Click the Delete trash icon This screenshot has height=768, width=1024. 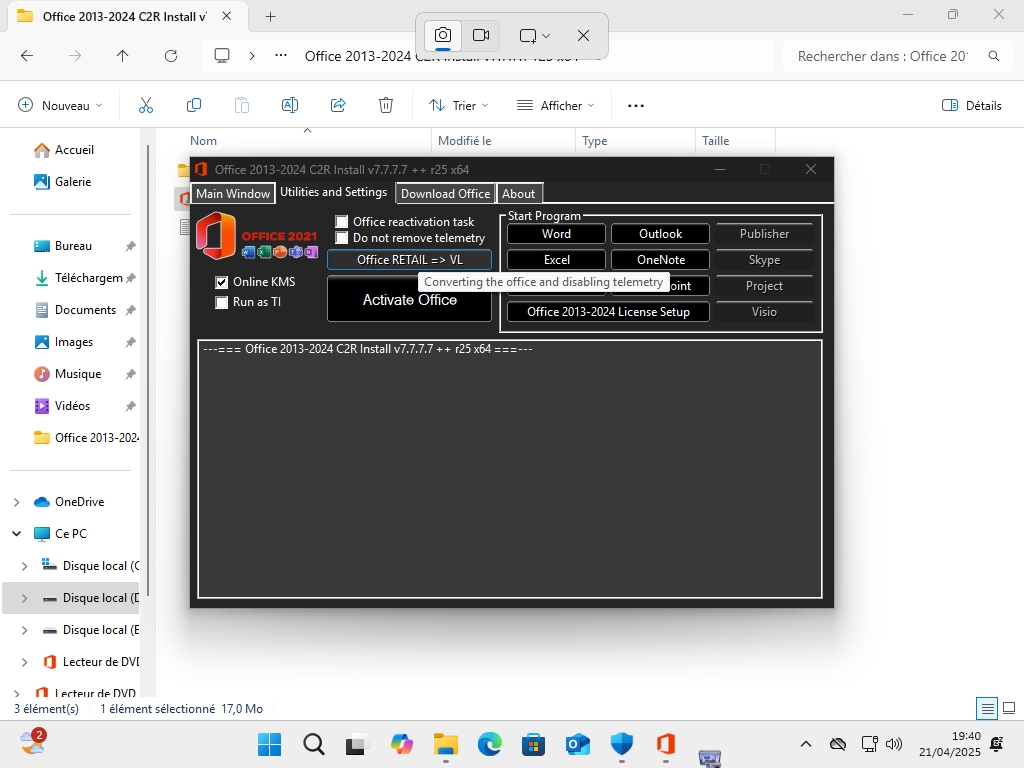tap(386, 105)
